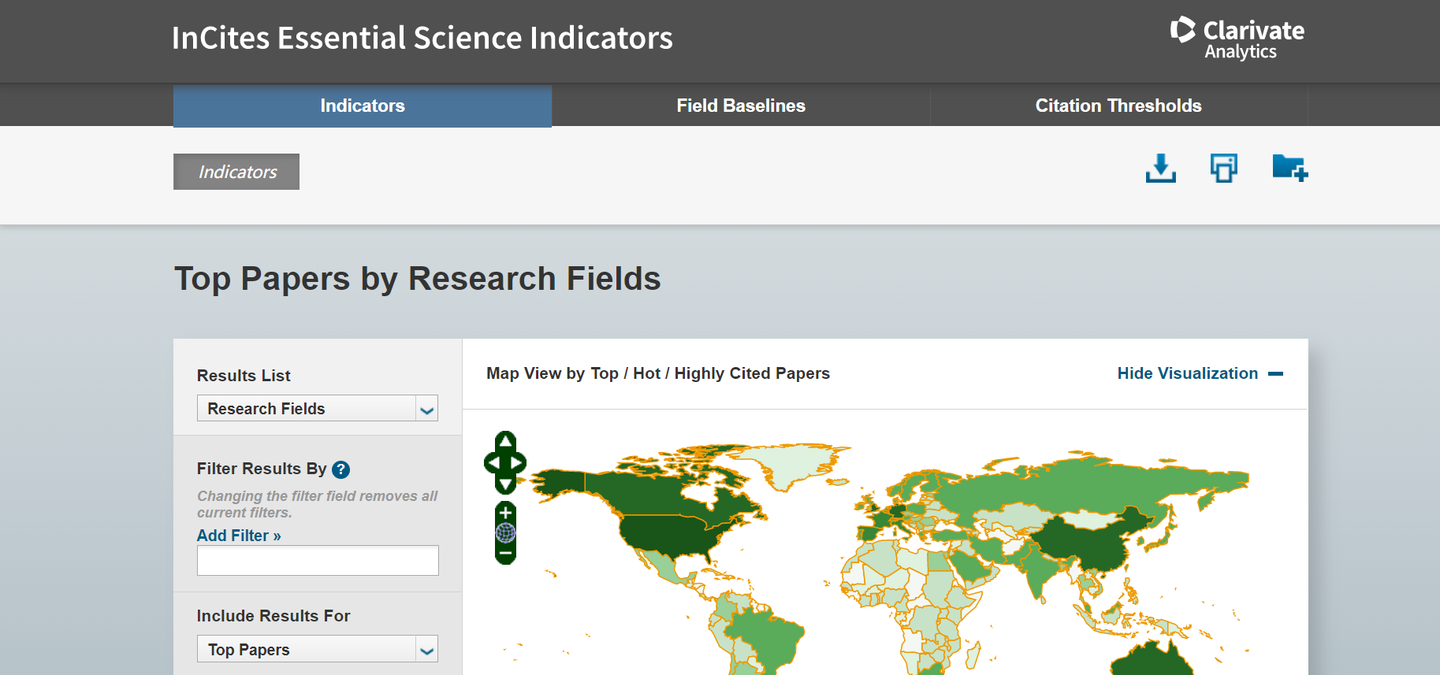Select the Indicators tab

tap(362, 106)
